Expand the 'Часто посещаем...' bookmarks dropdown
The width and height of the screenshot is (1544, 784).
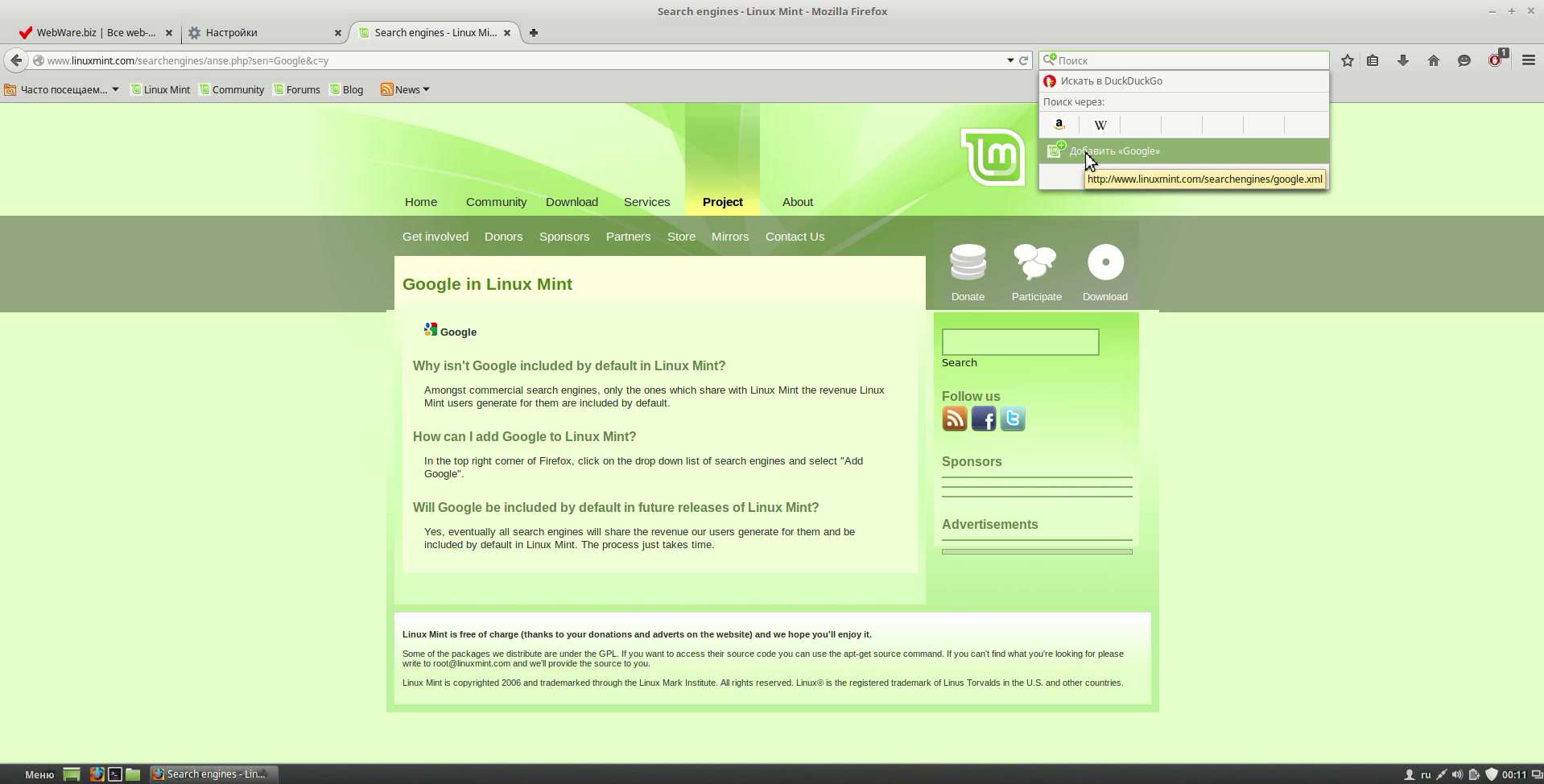click(x=63, y=89)
